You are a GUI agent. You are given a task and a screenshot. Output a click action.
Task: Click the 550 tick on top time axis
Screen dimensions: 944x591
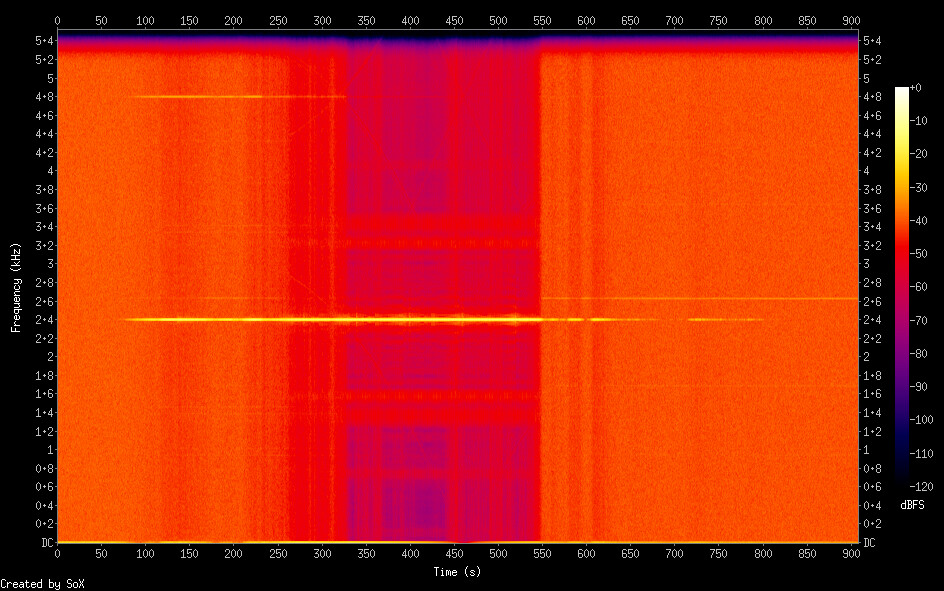click(x=542, y=20)
